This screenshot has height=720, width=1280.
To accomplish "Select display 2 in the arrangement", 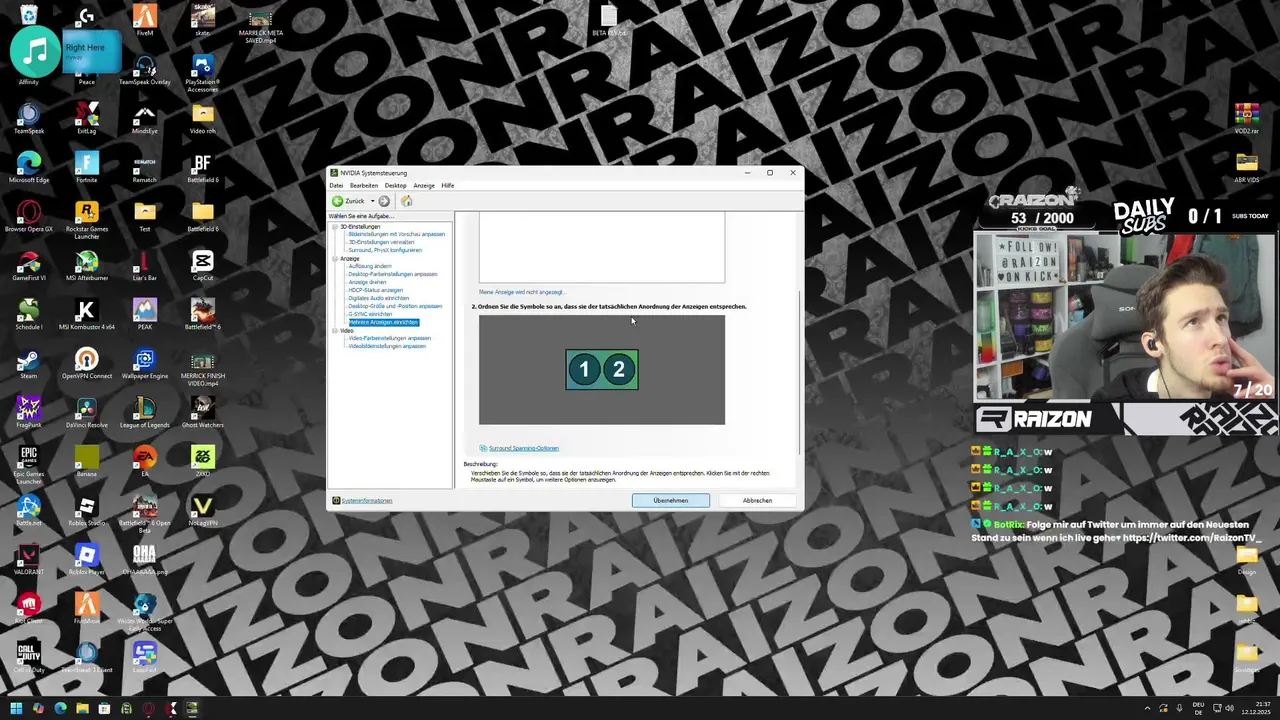I will (x=619, y=370).
